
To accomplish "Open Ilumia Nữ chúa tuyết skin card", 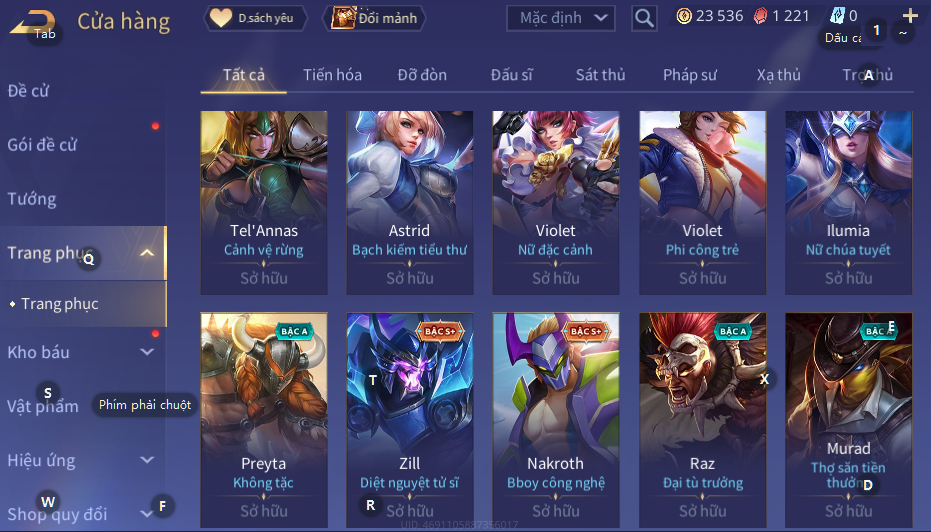I will point(848,202).
